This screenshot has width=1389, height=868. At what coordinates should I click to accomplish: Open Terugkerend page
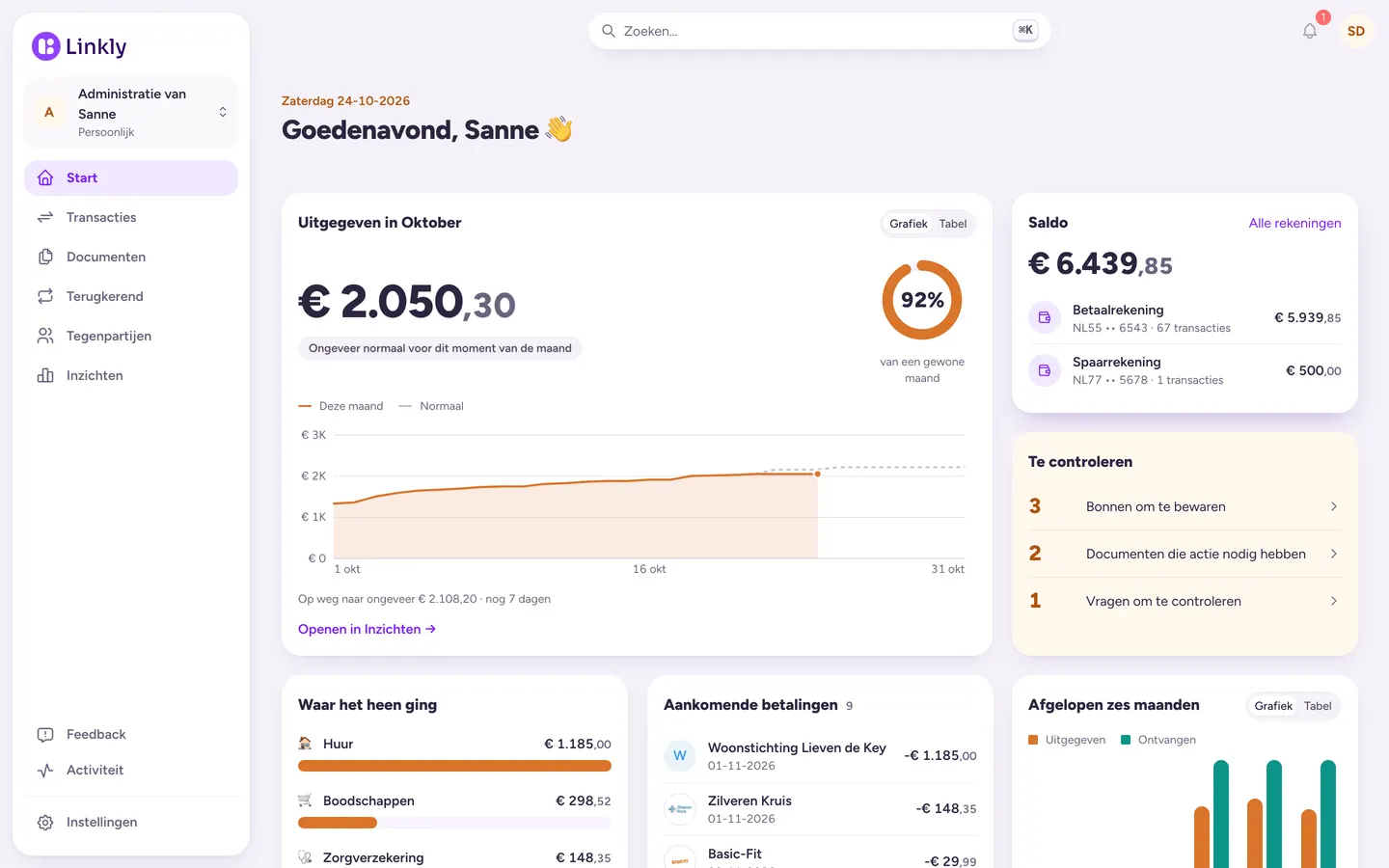click(131, 296)
